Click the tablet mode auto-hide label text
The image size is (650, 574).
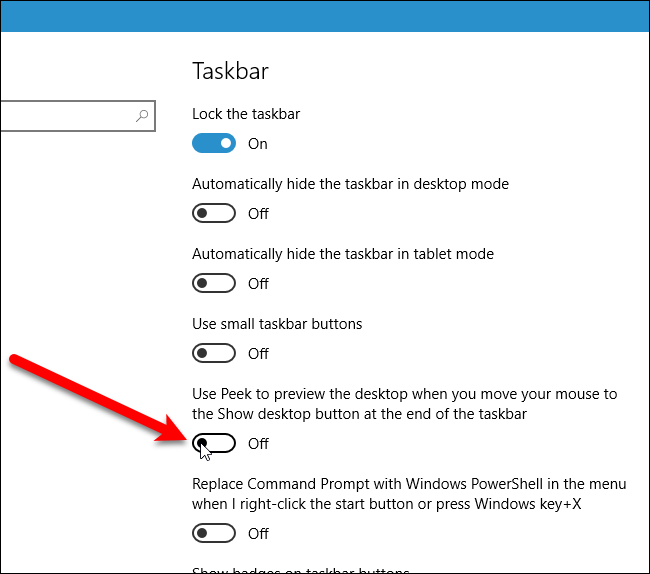(343, 254)
